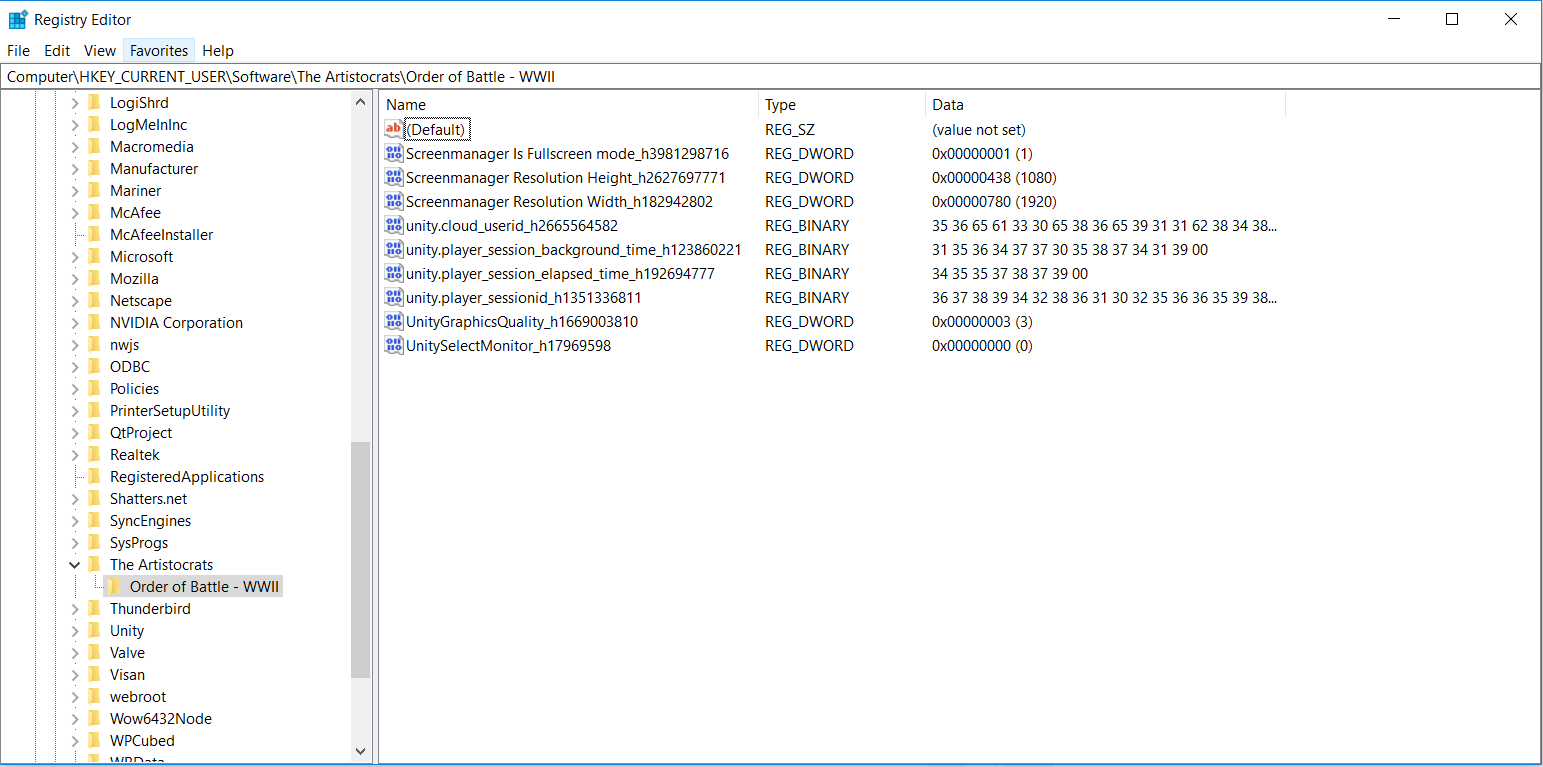Image resolution: width=1543 pixels, height=767 pixels.
Task: Click the folder icon of Microsoft key
Action: click(x=95, y=256)
